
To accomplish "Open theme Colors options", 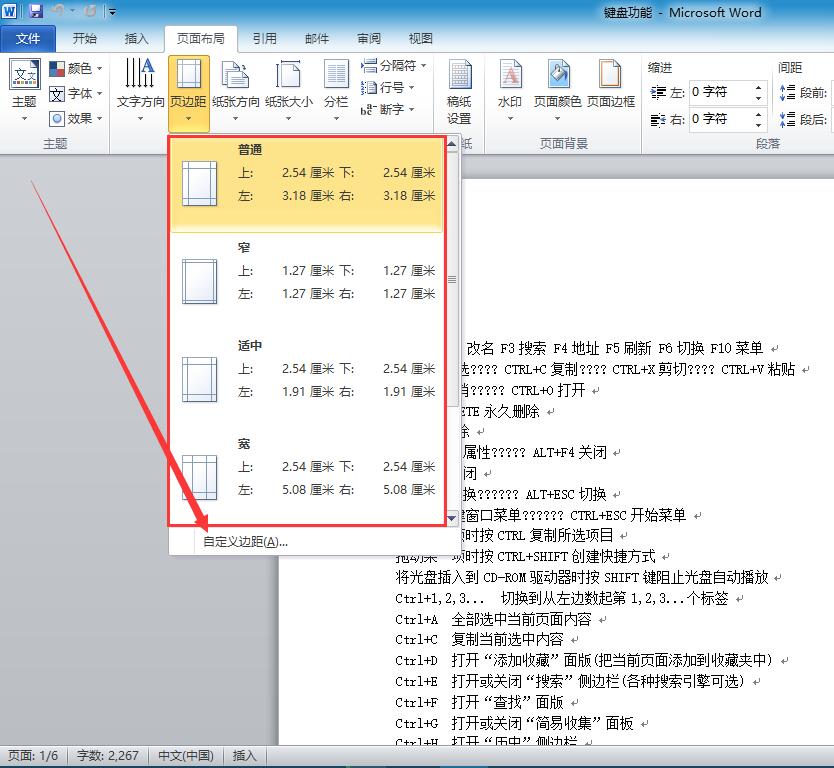I will pos(76,68).
